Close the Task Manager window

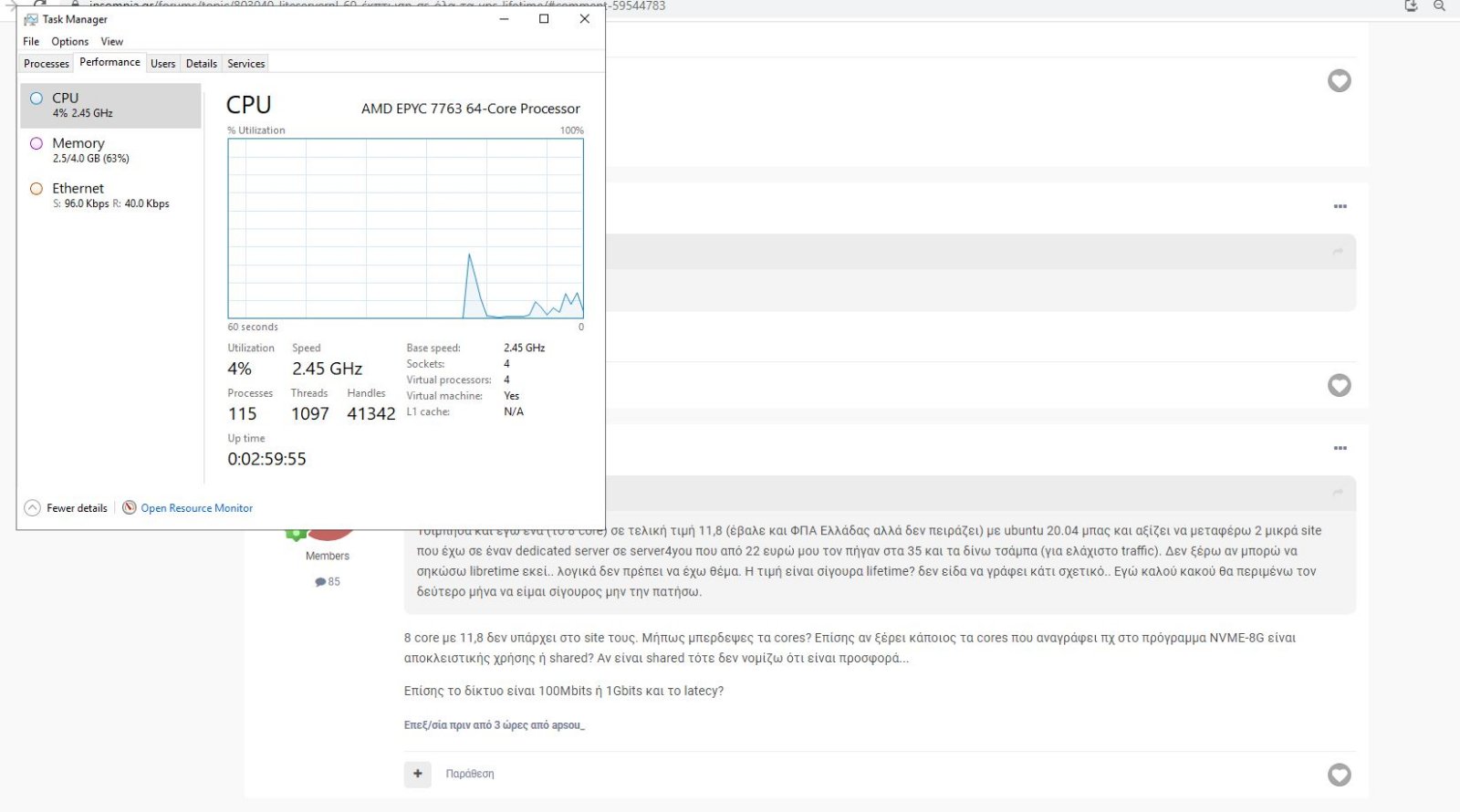tap(585, 18)
